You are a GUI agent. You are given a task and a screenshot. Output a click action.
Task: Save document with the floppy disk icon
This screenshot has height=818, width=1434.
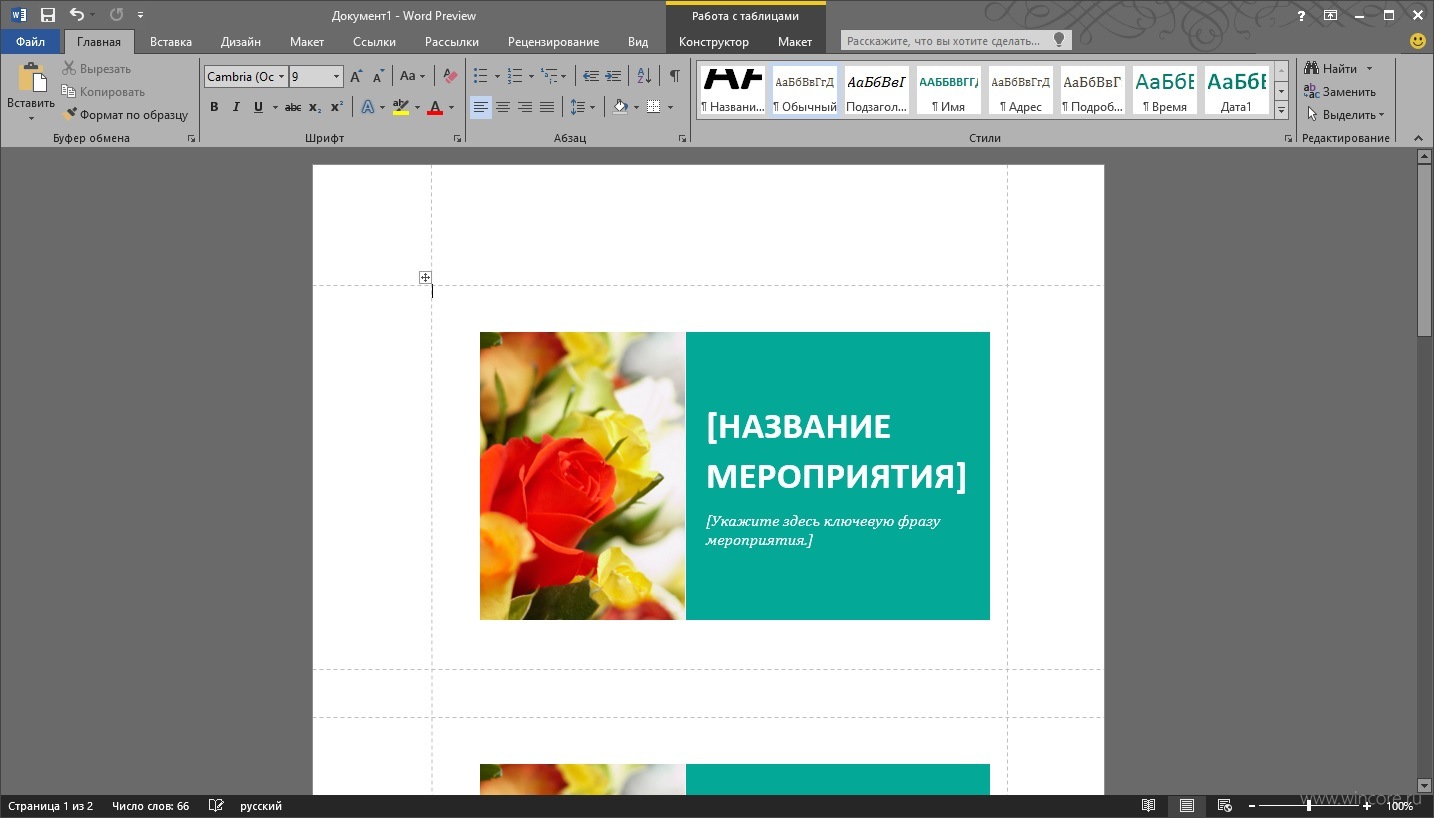48,15
